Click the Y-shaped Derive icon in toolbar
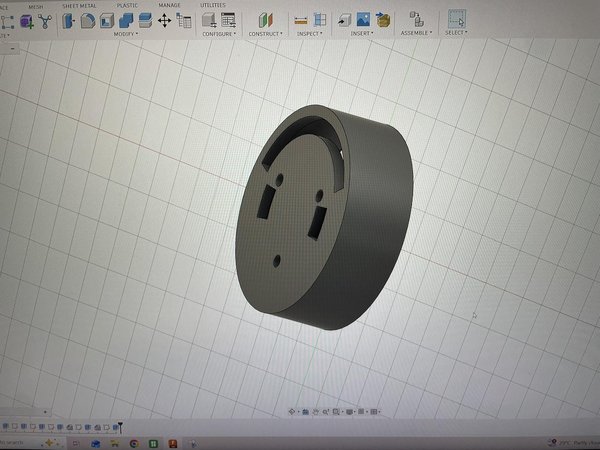Screen dimensions: 600x450 click(45, 21)
